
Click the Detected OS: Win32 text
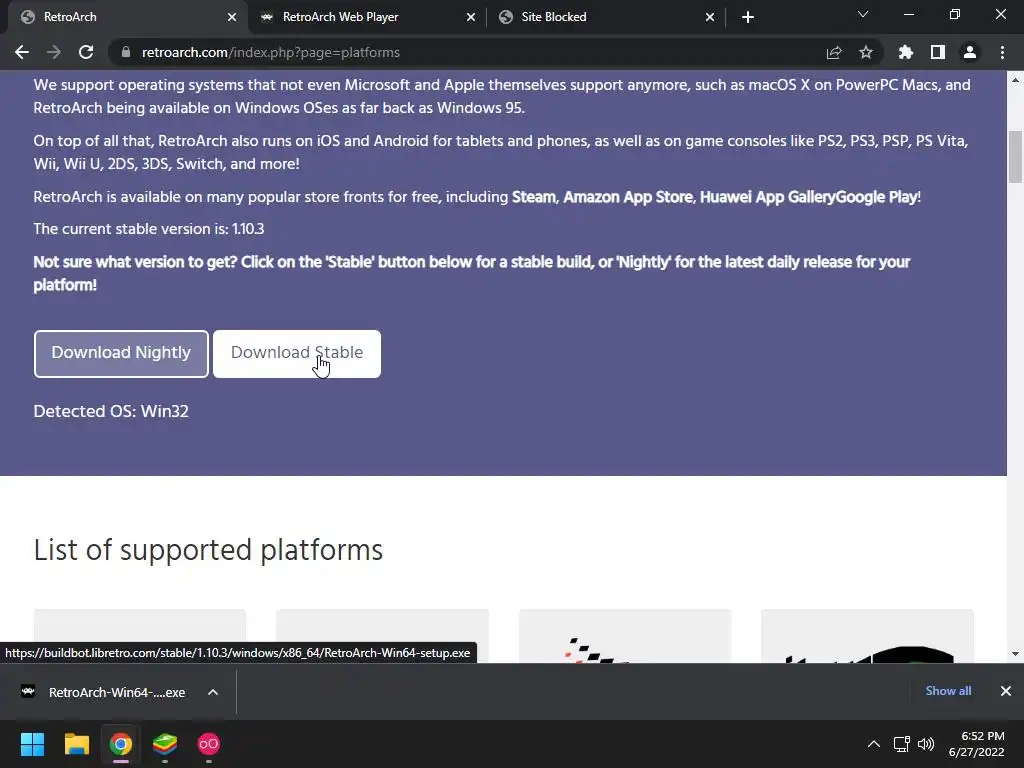coord(111,411)
